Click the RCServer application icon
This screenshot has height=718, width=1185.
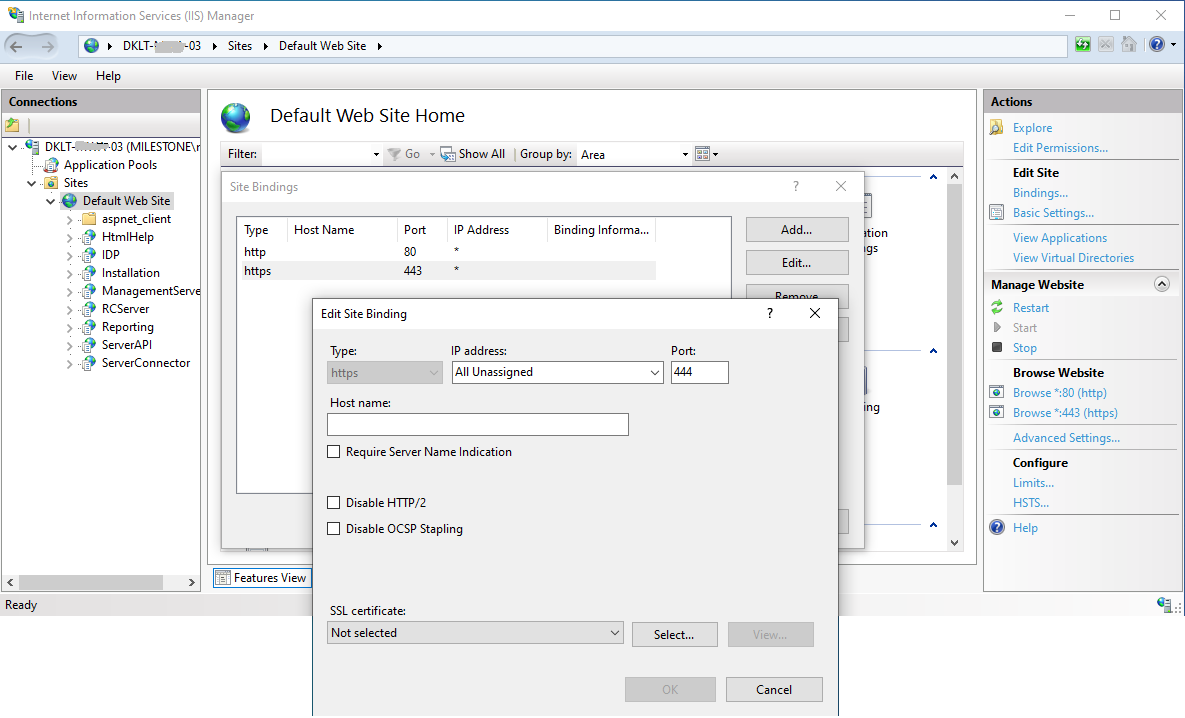pos(88,309)
